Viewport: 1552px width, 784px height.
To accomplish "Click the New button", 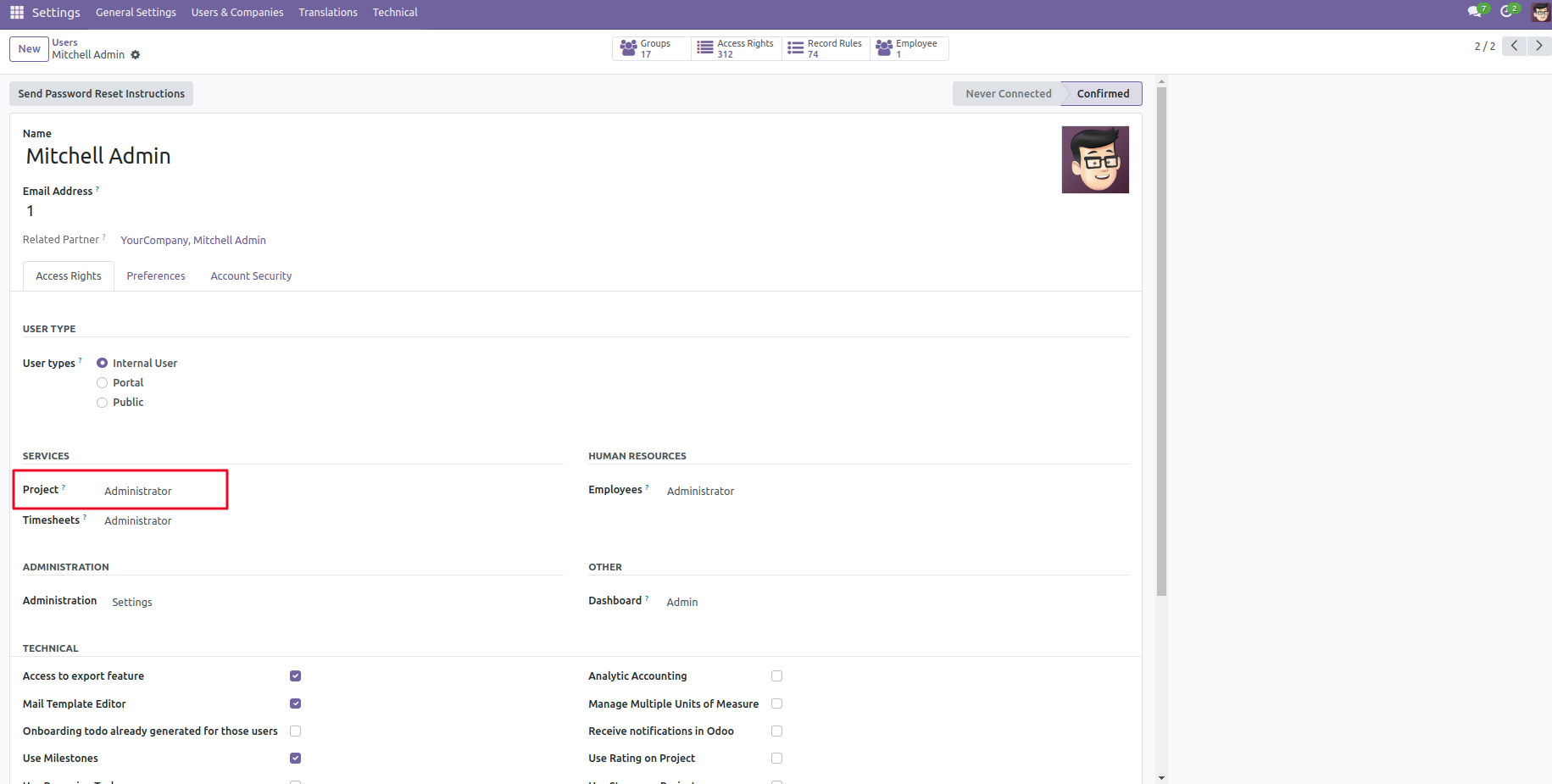I will coord(29,49).
